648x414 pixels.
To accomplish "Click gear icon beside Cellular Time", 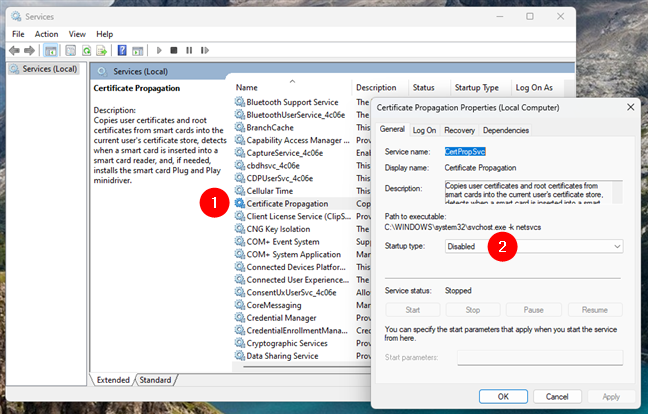I will [x=240, y=190].
